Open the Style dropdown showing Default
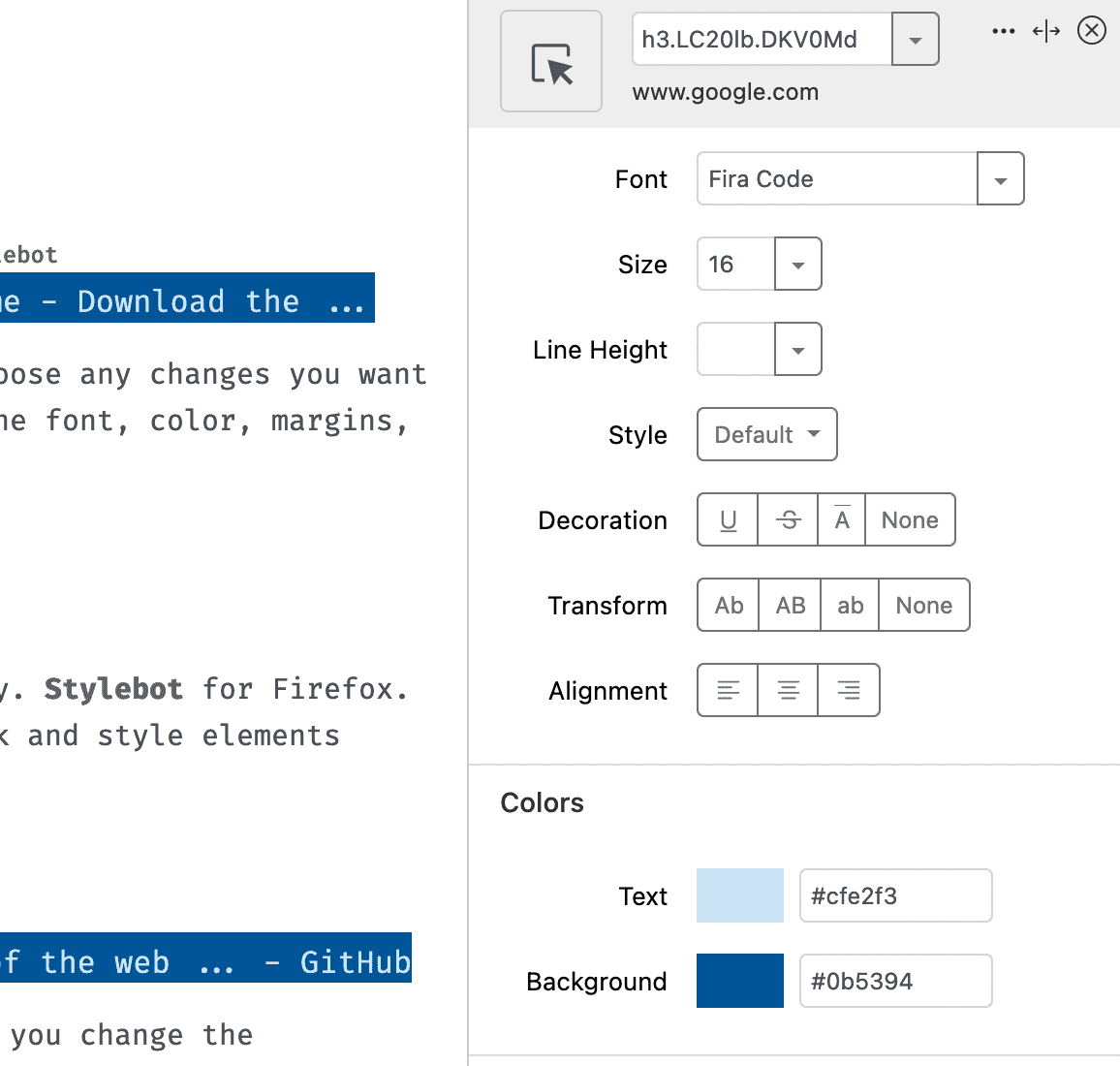Image resolution: width=1120 pixels, height=1066 pixels. tap(766, 434)
